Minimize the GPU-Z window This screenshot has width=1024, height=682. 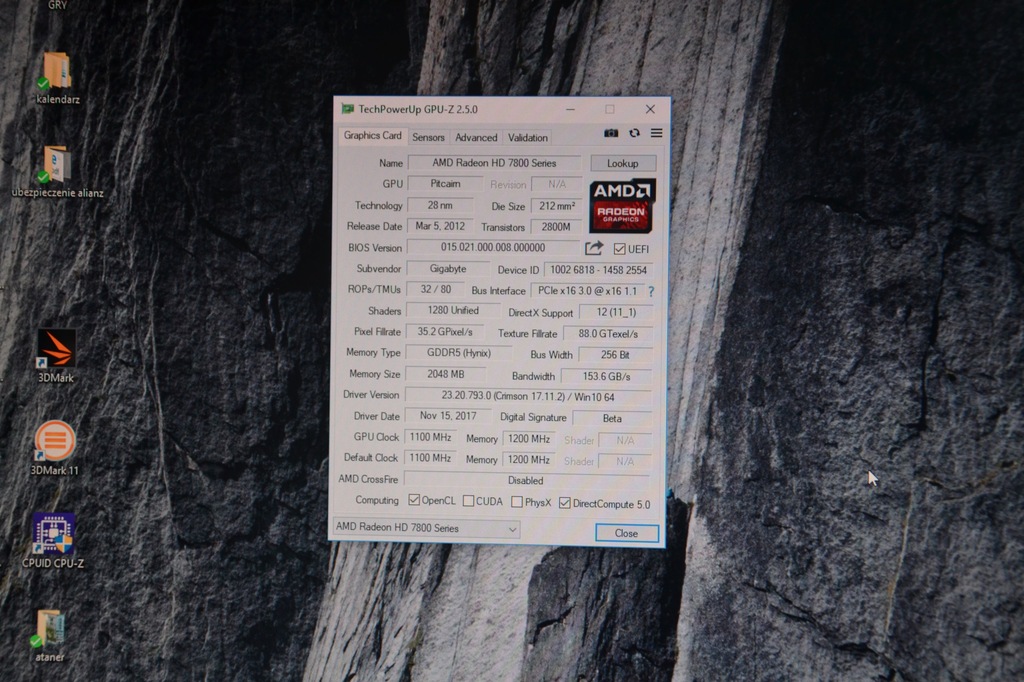point(570,109)
